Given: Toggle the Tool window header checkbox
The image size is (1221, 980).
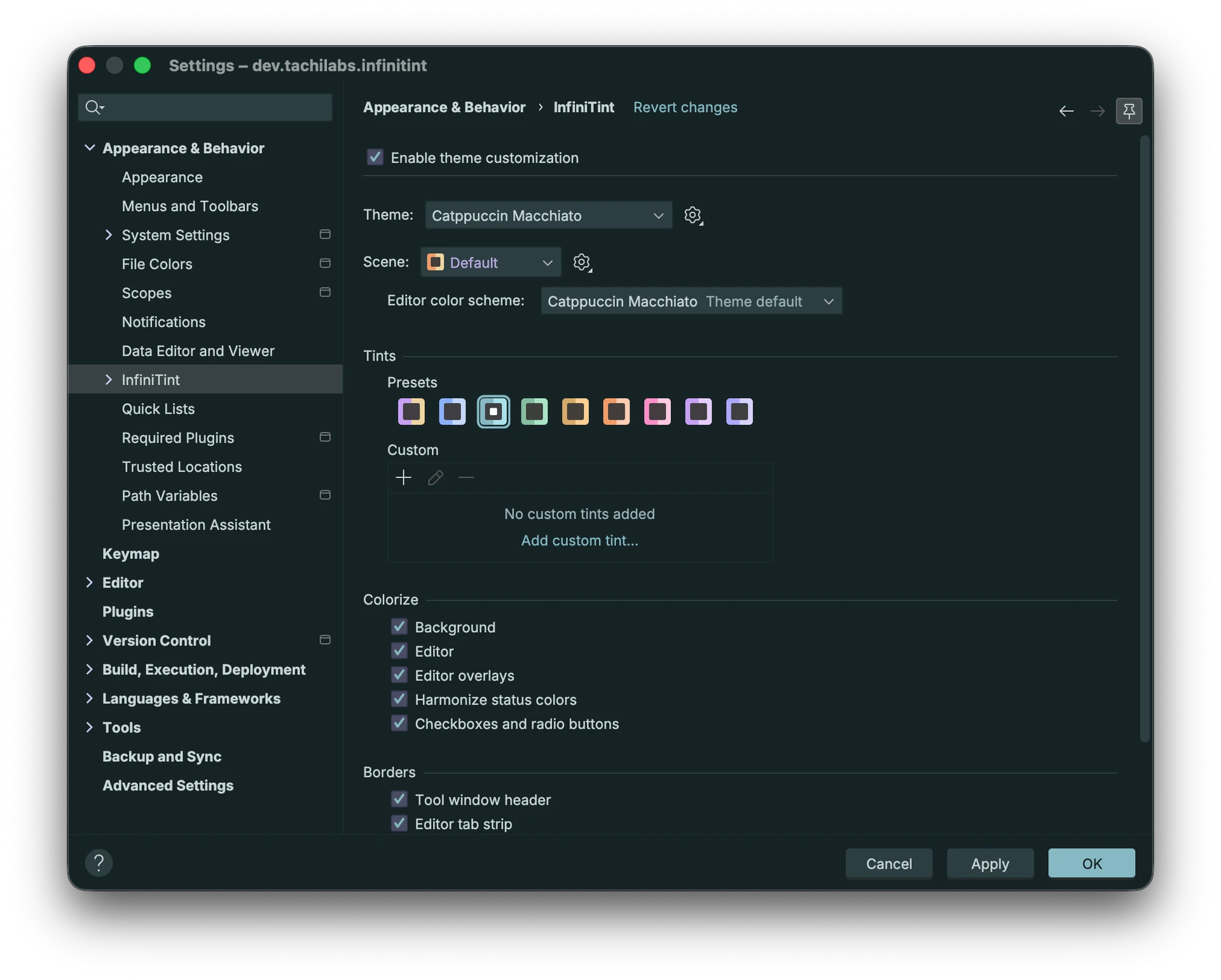Looking at the screenshot, I should (399, 799).
